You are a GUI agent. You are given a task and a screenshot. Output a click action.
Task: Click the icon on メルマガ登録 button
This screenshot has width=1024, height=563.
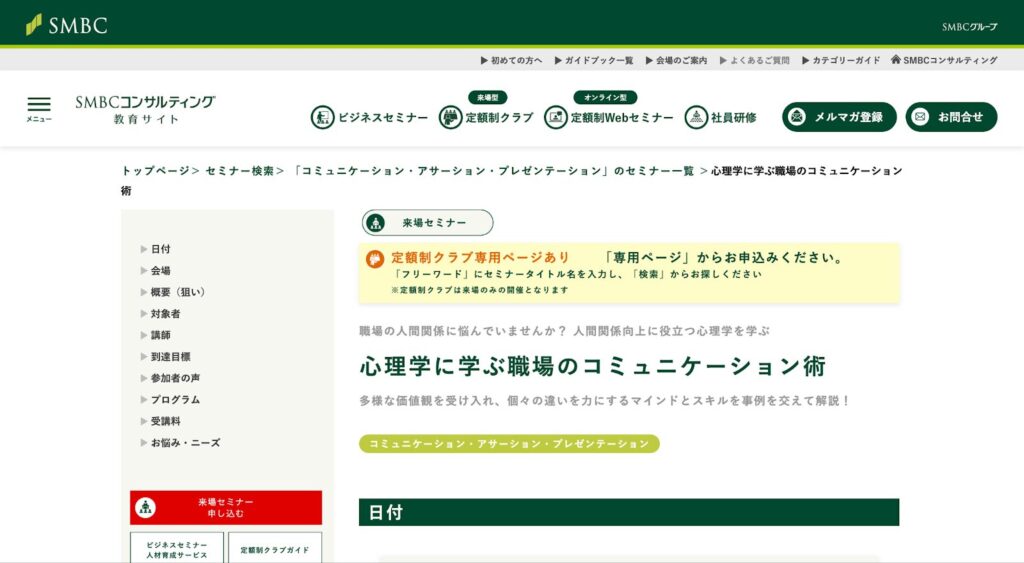click(x=797, y=117)
